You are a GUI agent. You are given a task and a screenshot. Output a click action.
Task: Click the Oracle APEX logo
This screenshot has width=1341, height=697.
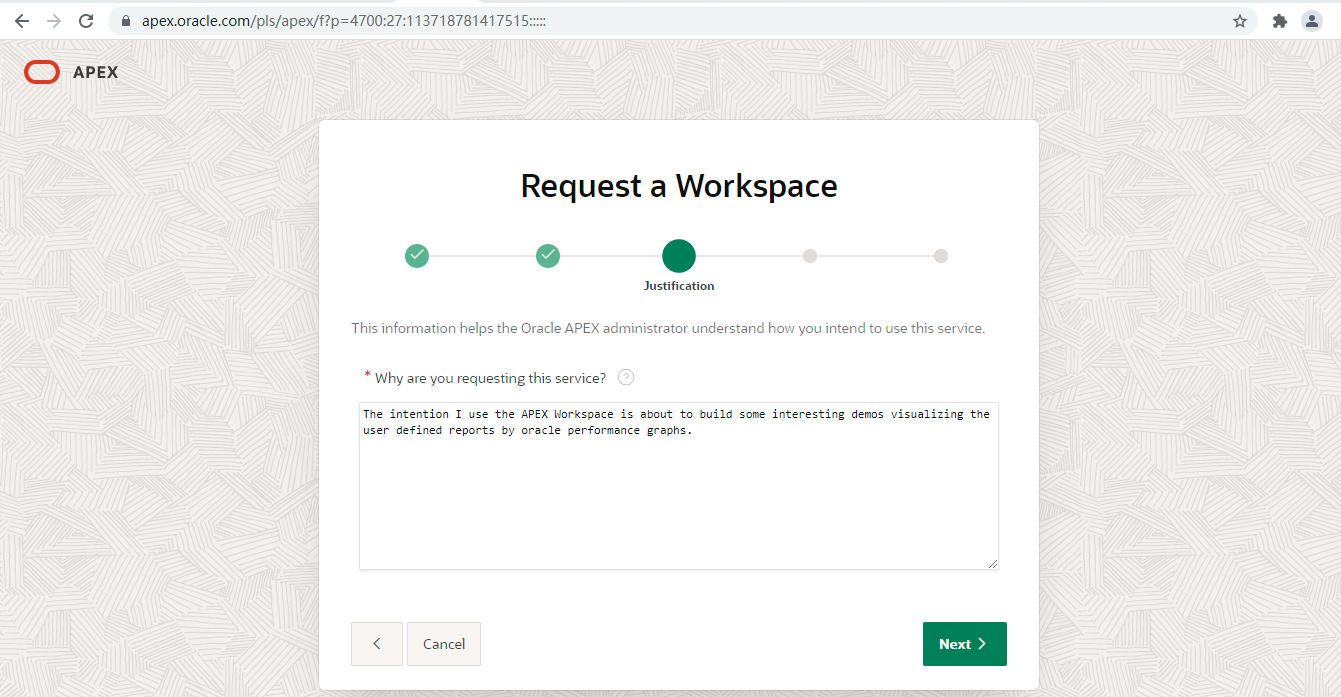(x=71, y=72)
